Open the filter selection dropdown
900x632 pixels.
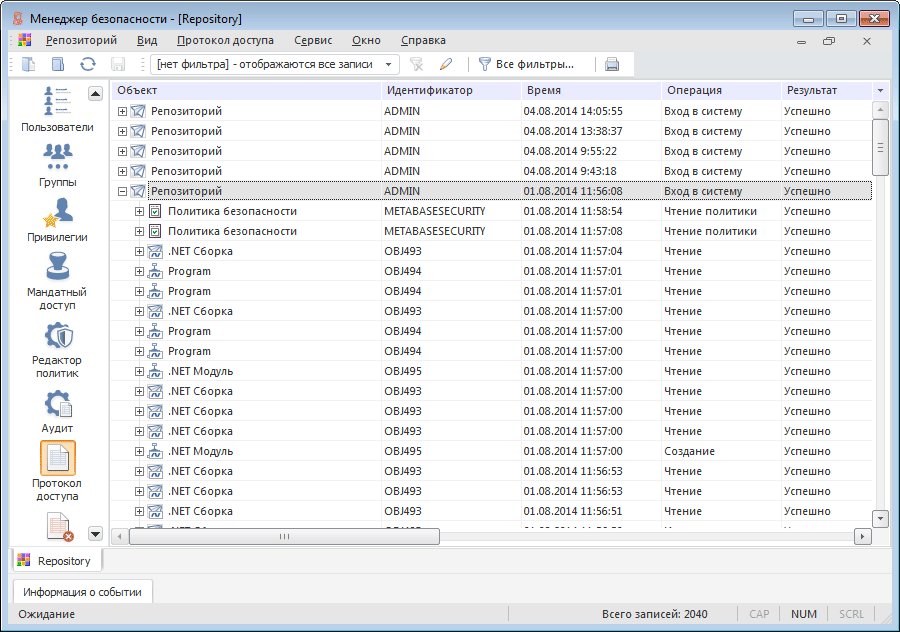click(x=389, y=64)
